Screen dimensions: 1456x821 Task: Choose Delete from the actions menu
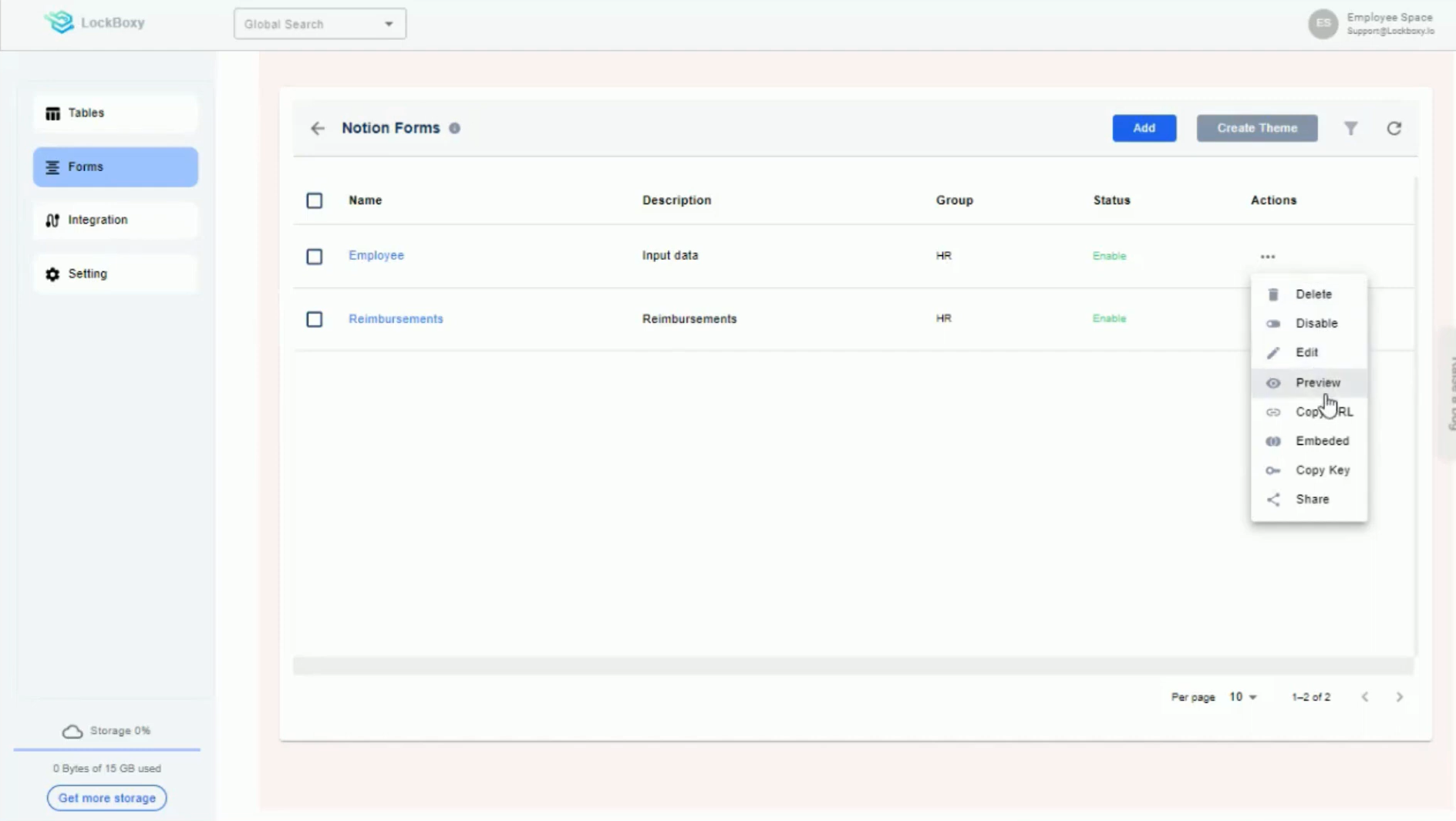(x=1309, y=294)
